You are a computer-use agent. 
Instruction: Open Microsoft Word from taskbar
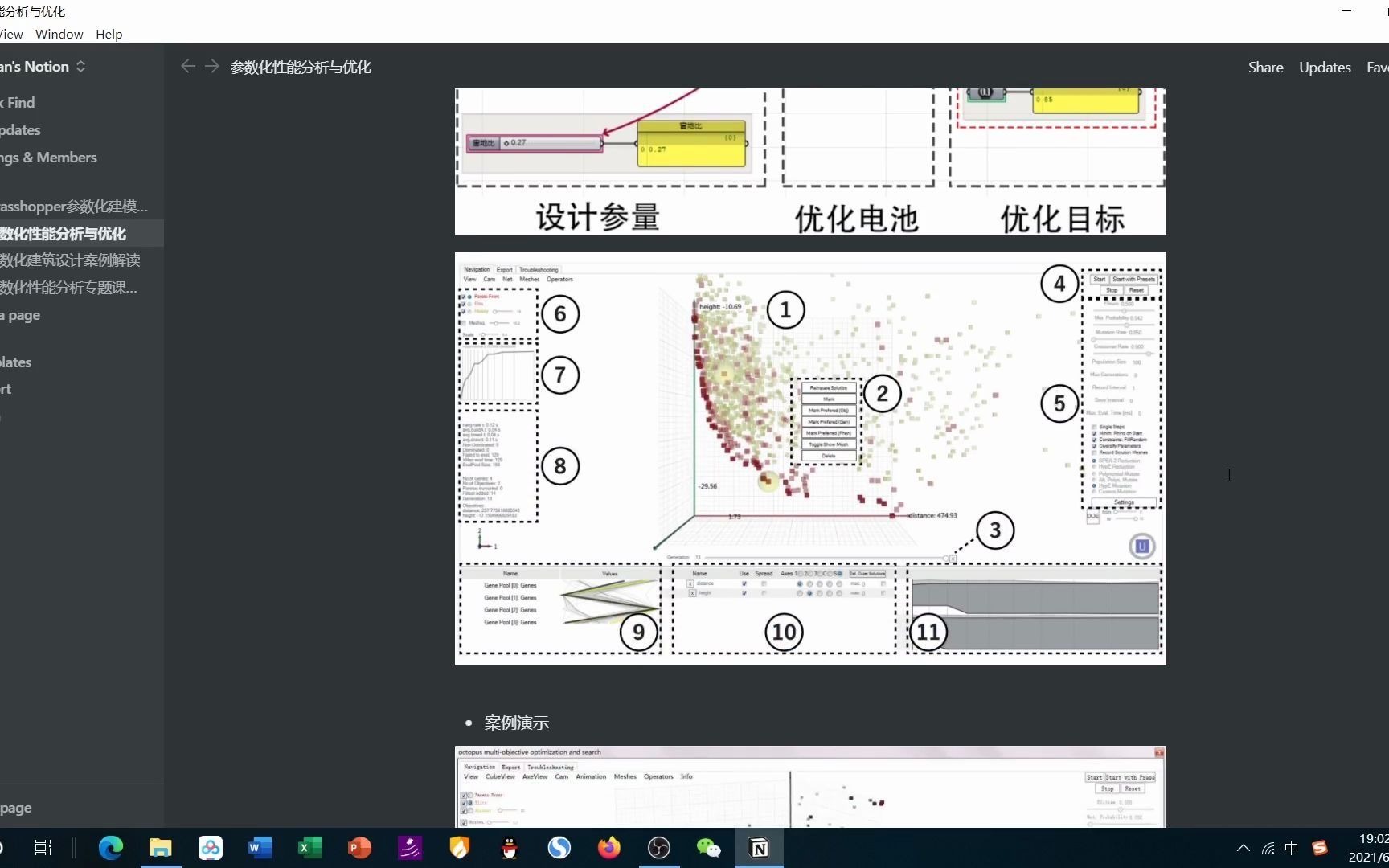pyautogui.click(x=260, y=848)
